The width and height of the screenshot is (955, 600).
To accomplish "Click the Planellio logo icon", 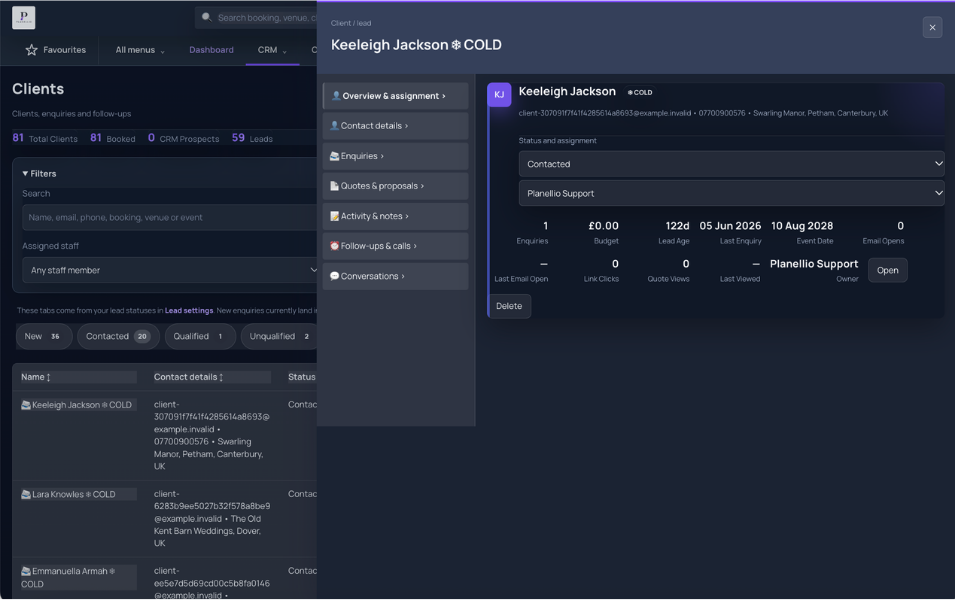I will (24, 18).
